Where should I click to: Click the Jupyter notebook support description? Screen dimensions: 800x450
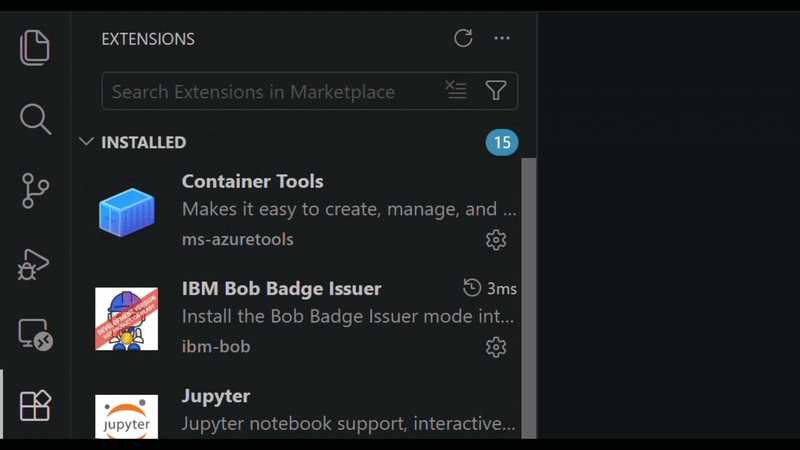348,423
